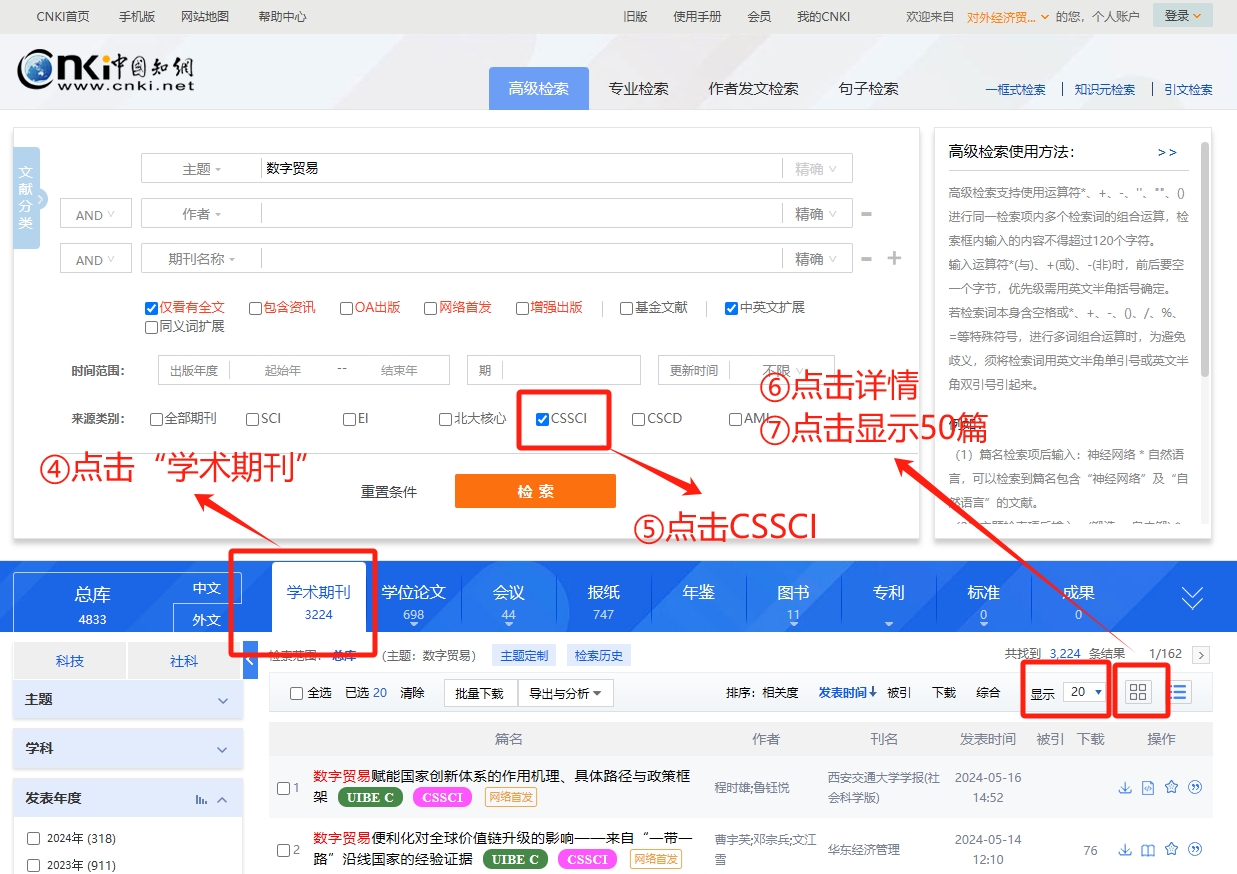Open 精确 match dropdown for 主题

coord(816,169)
